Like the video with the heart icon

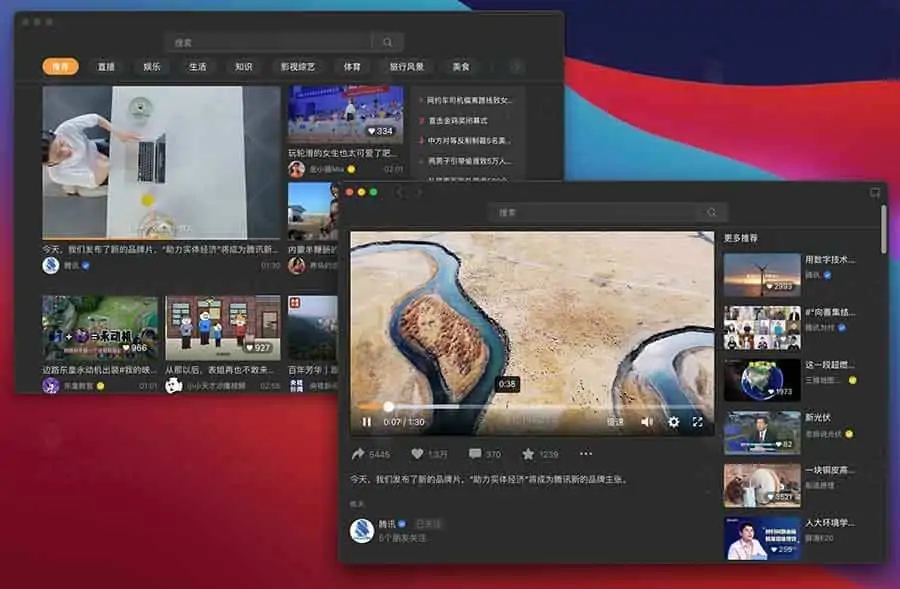(x=417, y=452)
